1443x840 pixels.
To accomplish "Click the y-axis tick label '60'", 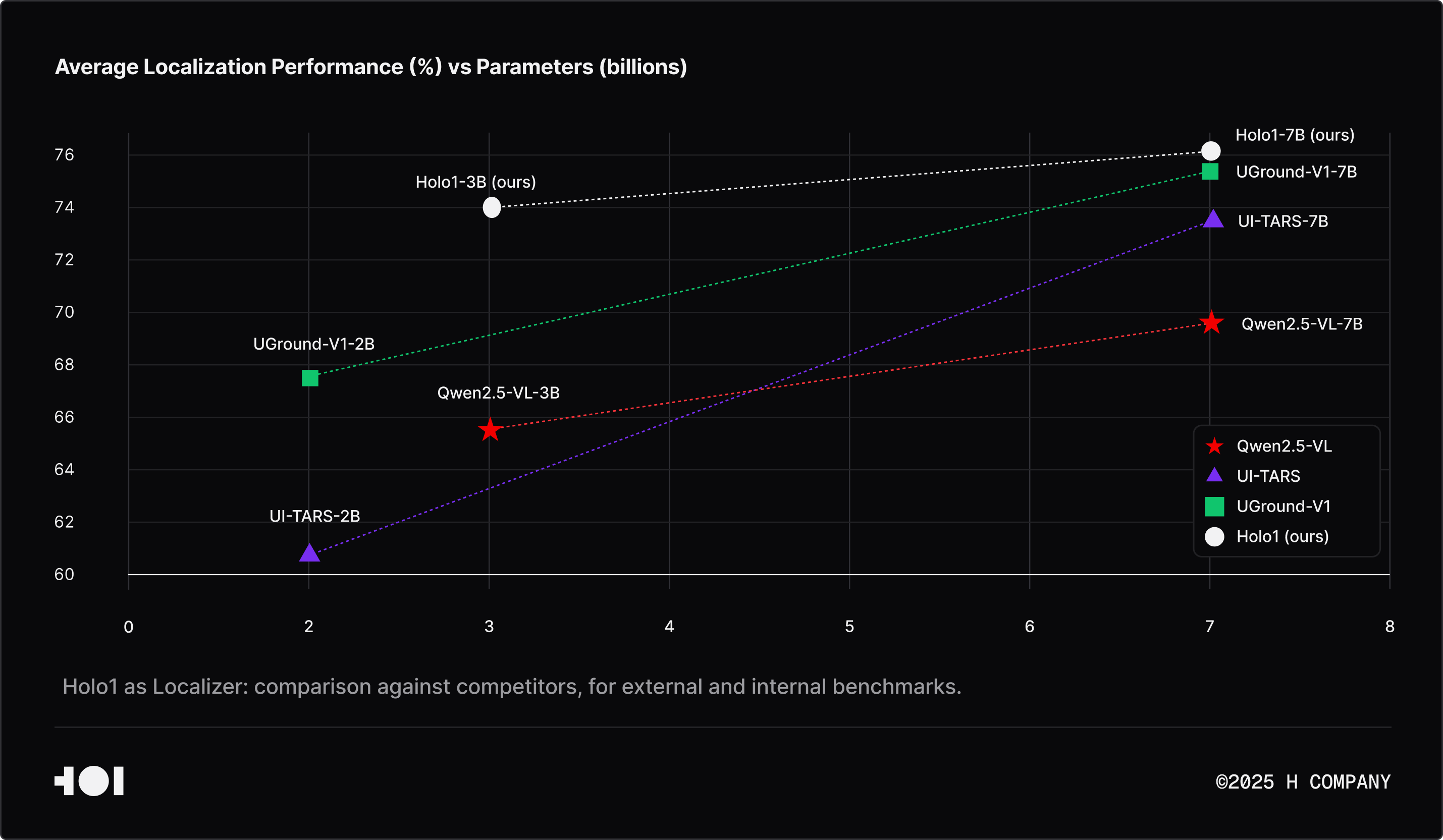I will pyautogui.click(x=64, y=575).
